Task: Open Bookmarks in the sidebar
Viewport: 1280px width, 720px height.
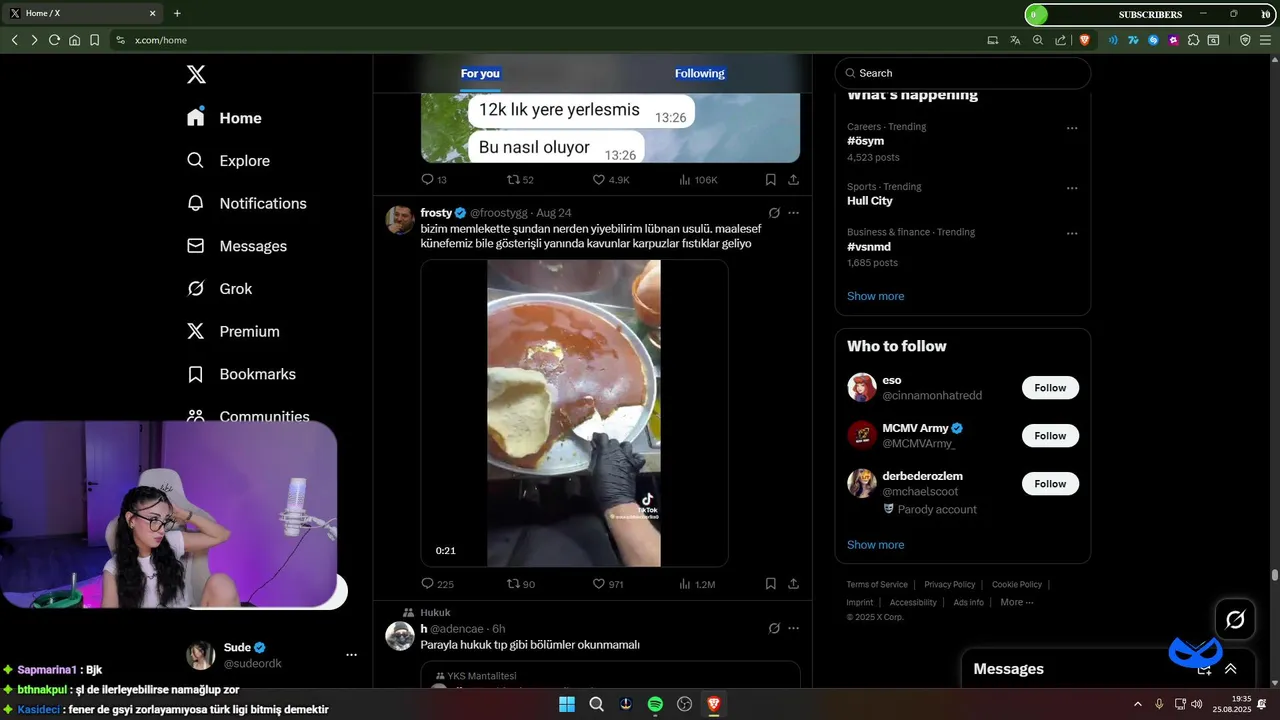Action: pos(241,374)
